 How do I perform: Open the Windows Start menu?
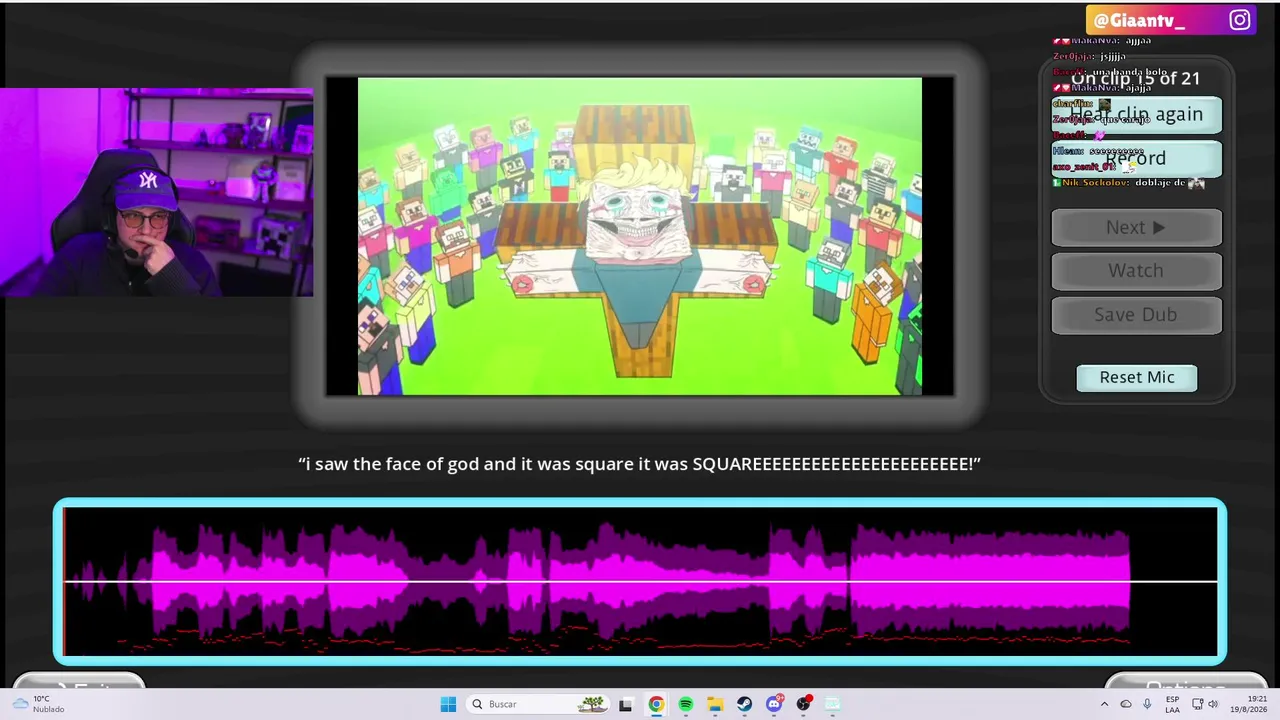(x=448, y=704)
